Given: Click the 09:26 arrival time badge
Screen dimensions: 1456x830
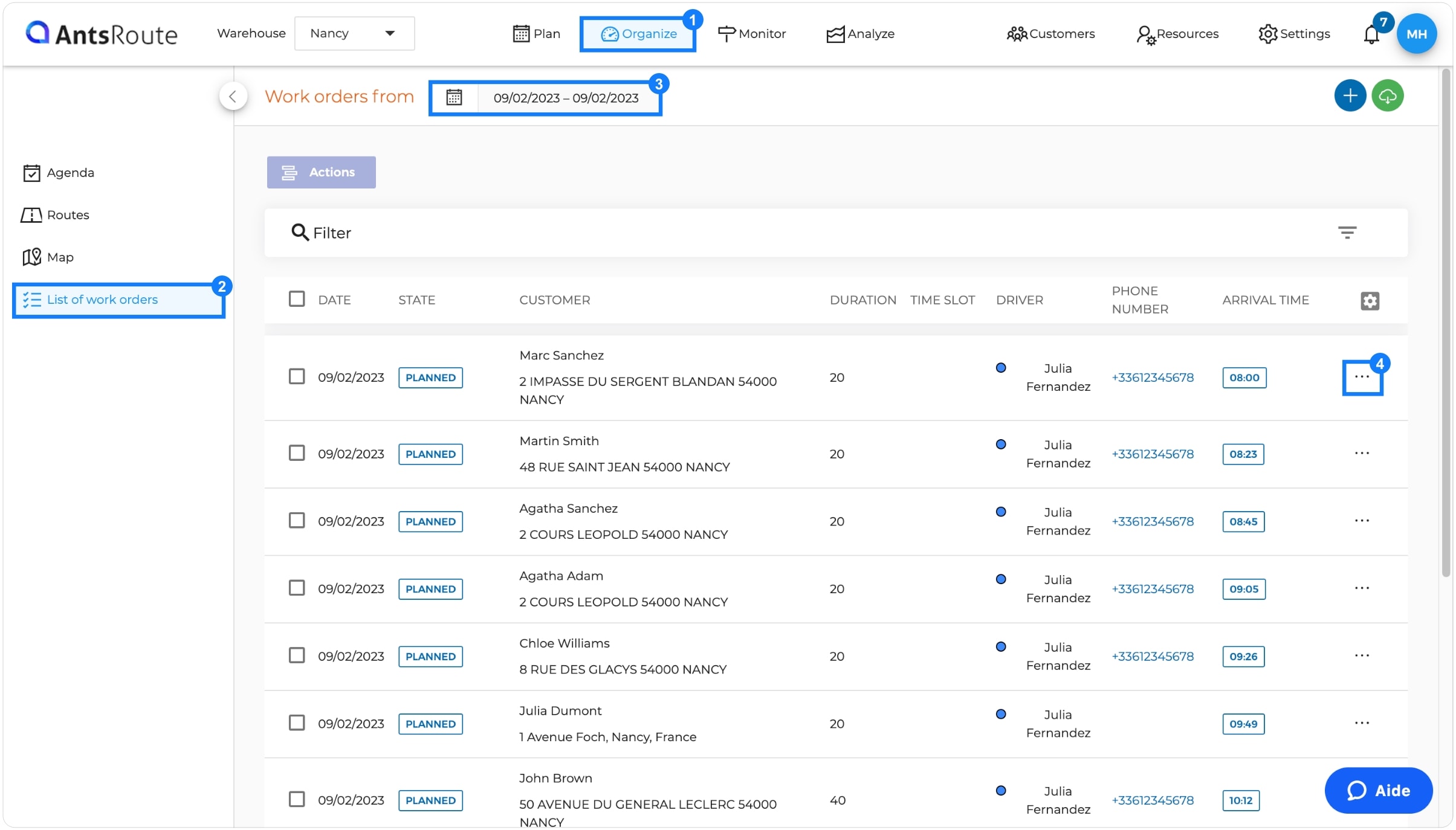Looking at the screenshot, I should [1243, 657].
